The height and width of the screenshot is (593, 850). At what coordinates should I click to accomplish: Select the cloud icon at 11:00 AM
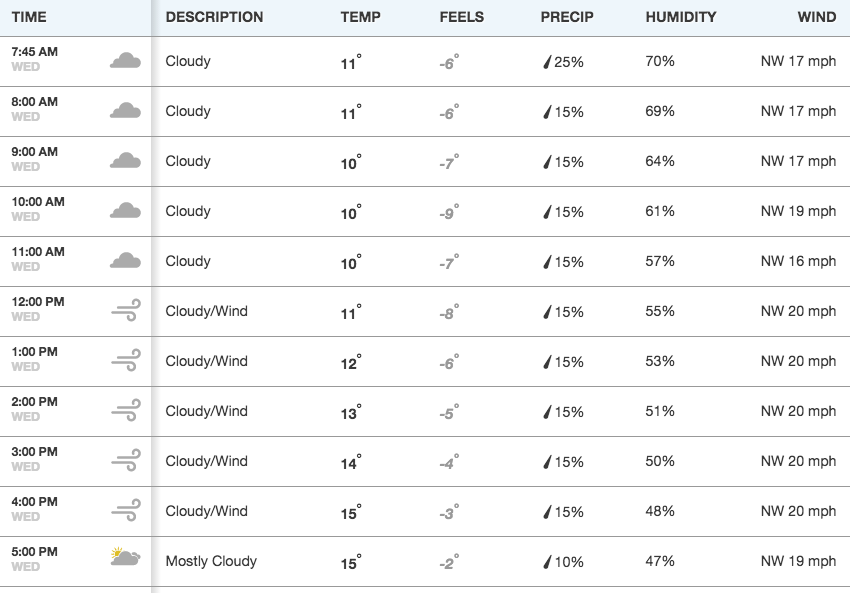125,261
